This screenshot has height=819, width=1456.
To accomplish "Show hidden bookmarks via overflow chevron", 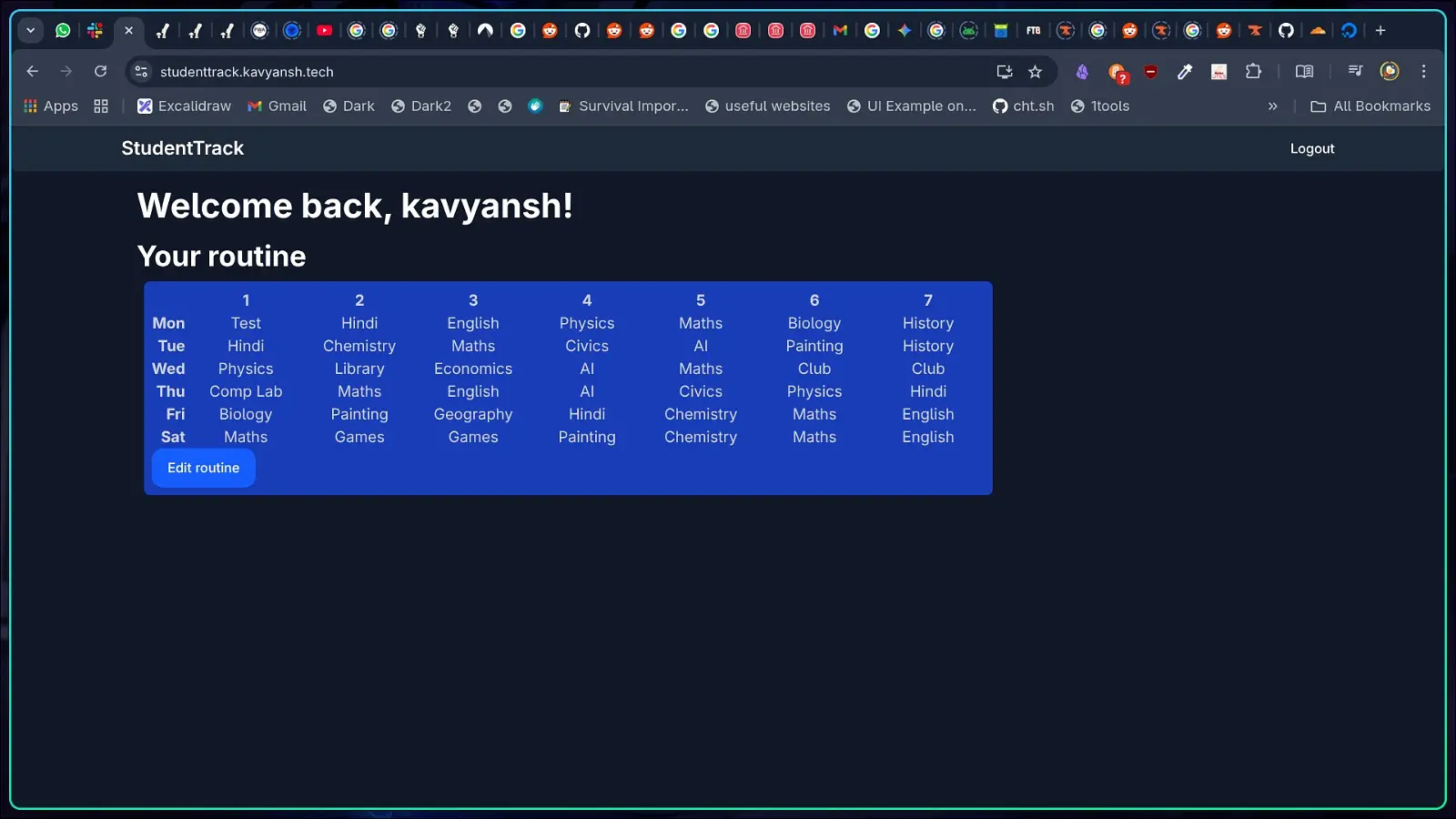I will pos(1272,106).
